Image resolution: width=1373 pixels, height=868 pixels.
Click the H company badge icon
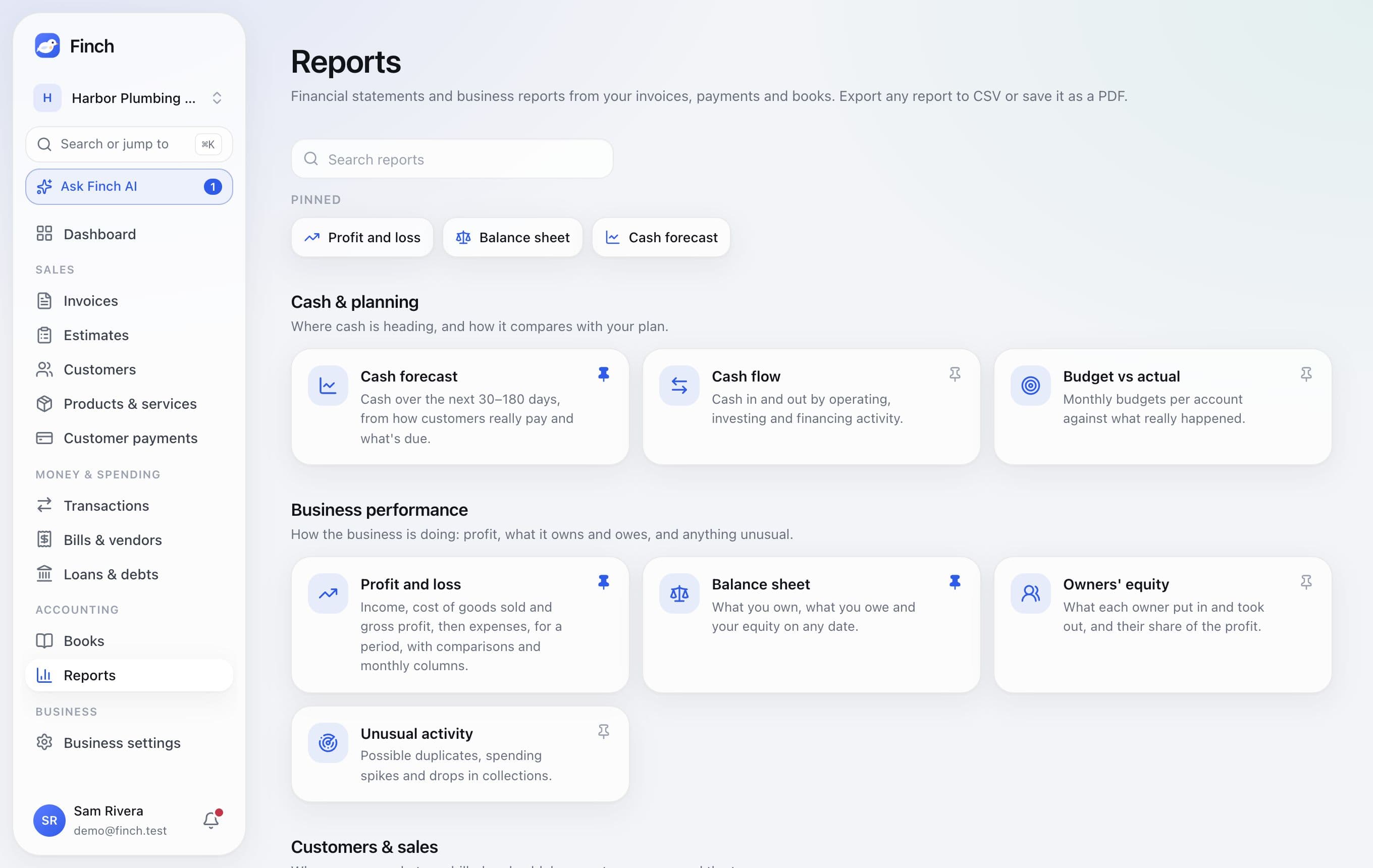[47, 98]
